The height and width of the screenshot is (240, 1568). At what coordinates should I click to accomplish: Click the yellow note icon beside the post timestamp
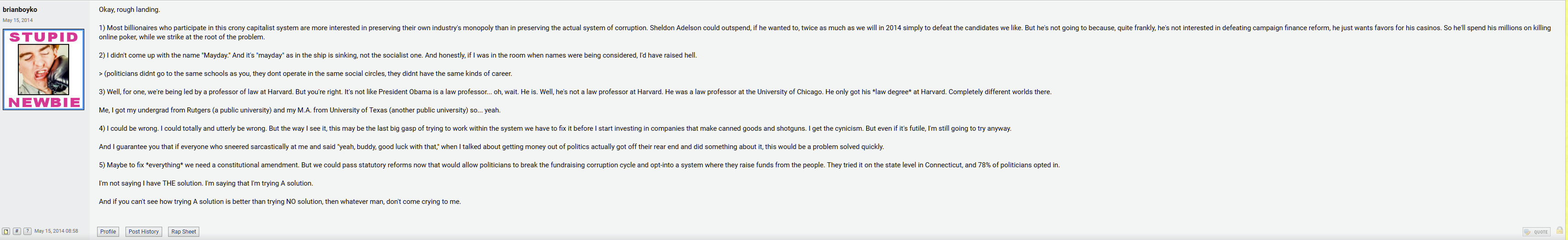(x=6, y=231)
